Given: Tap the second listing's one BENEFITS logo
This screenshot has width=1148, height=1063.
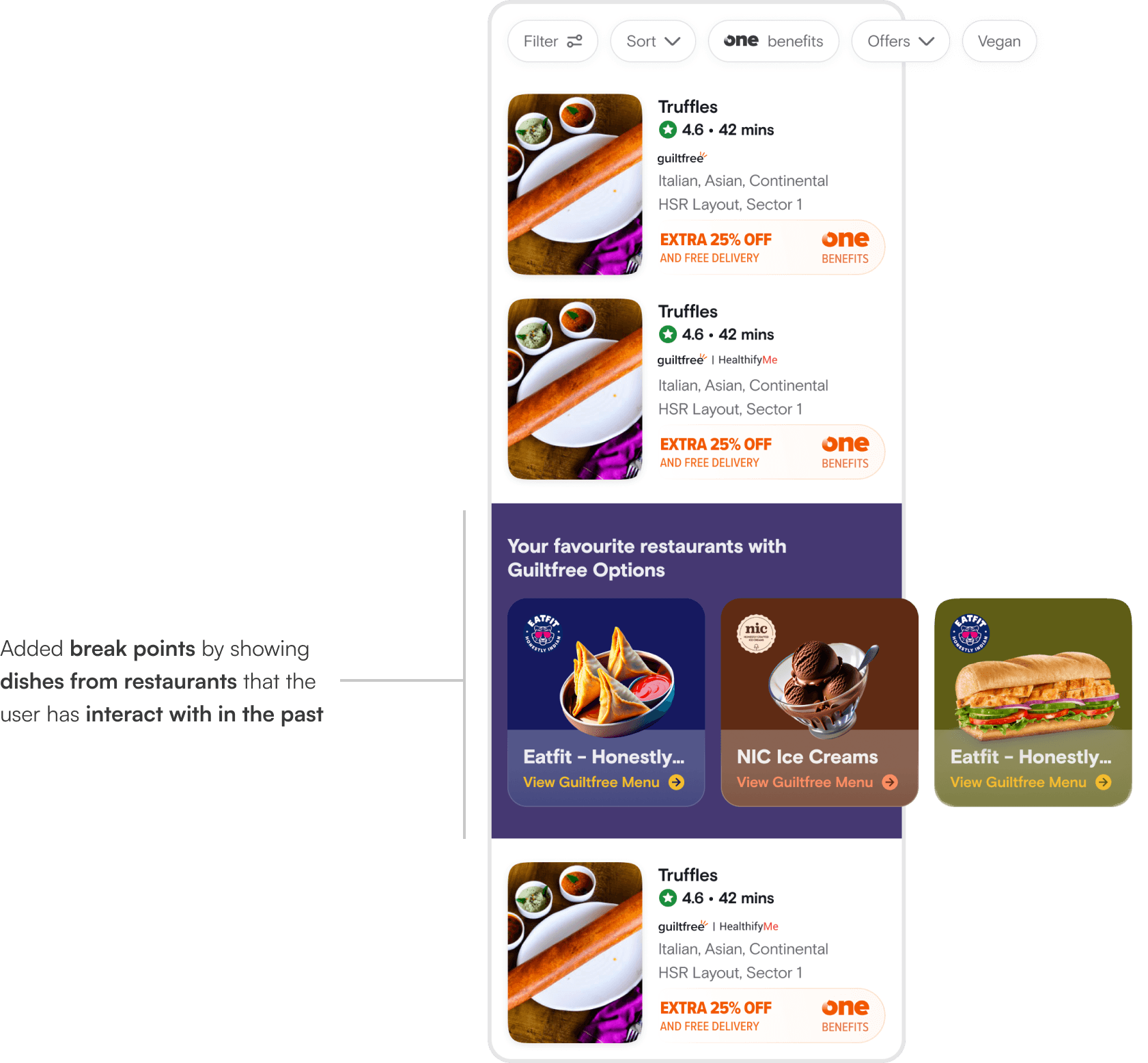Looking at the screenshot, I should [845, 452].
